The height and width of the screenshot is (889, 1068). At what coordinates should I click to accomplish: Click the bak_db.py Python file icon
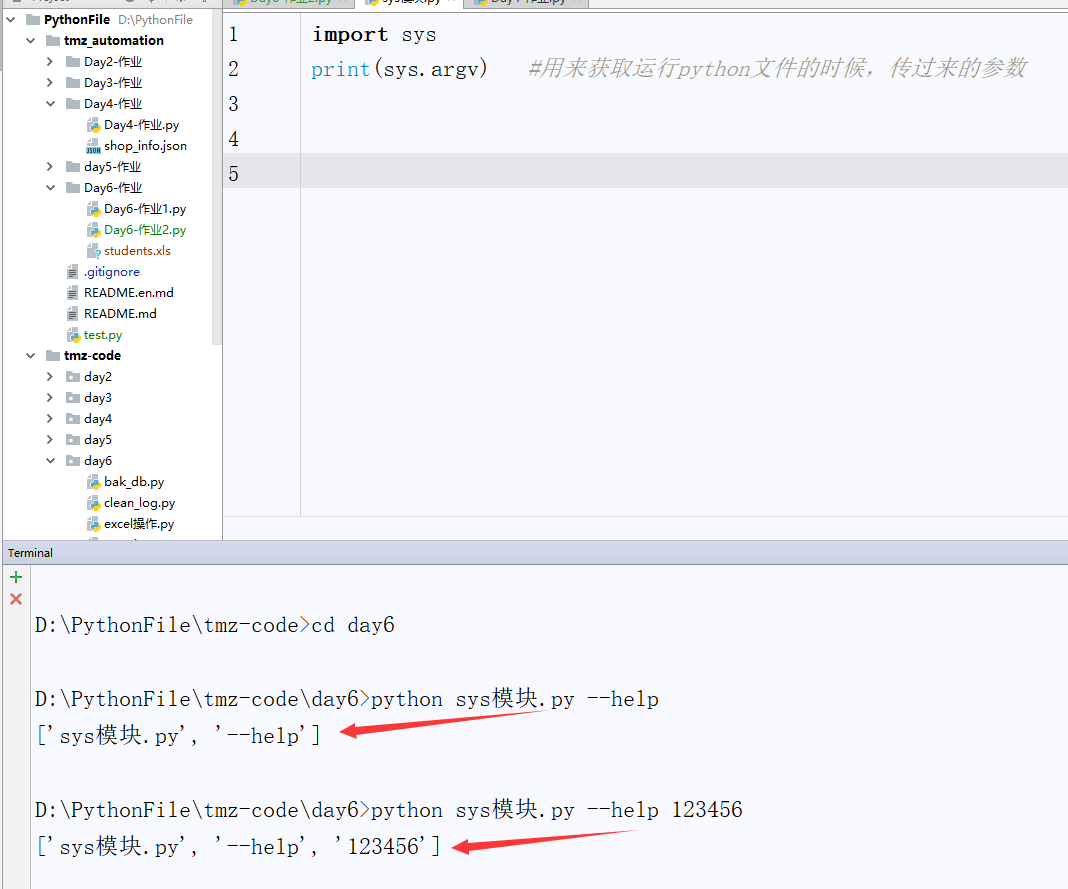(x=93, y=482)
